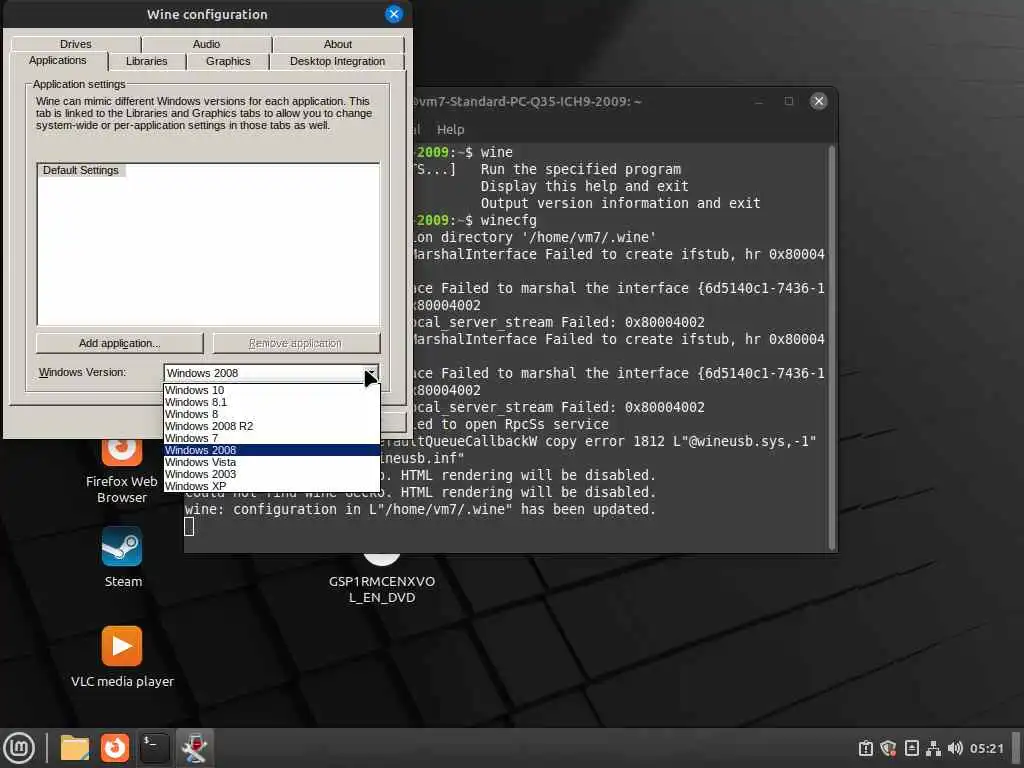Switch to the Graphics tab
Image resolution: width=1024 pixels, height=768 pixels.
tap(228, 61)
